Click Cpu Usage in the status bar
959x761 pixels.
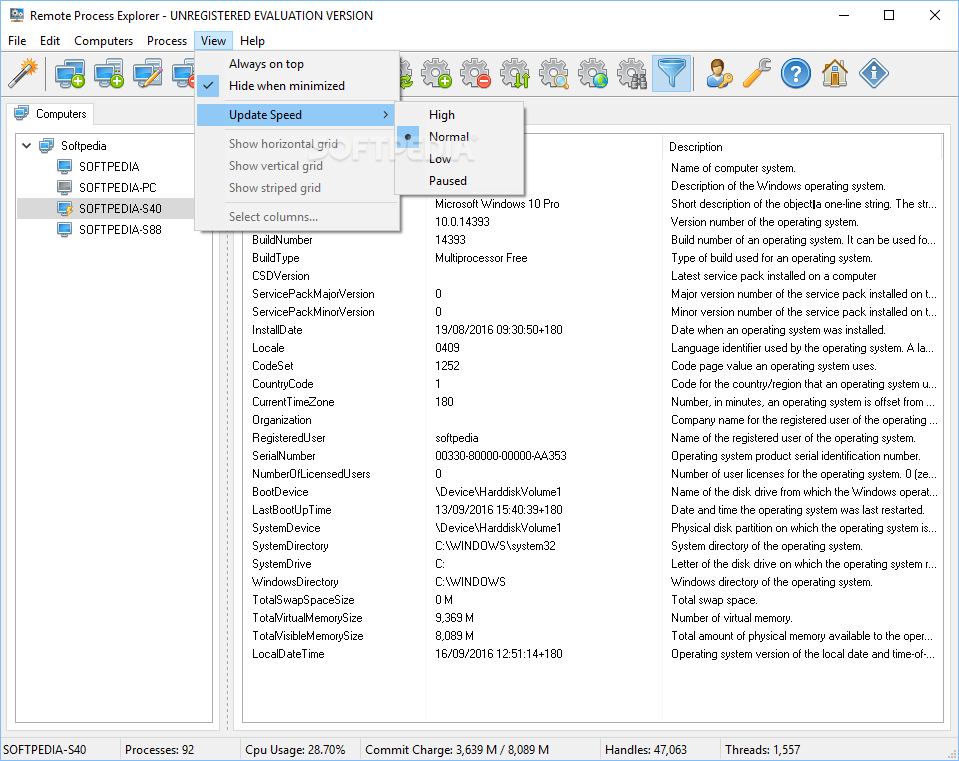click(295, 749)
